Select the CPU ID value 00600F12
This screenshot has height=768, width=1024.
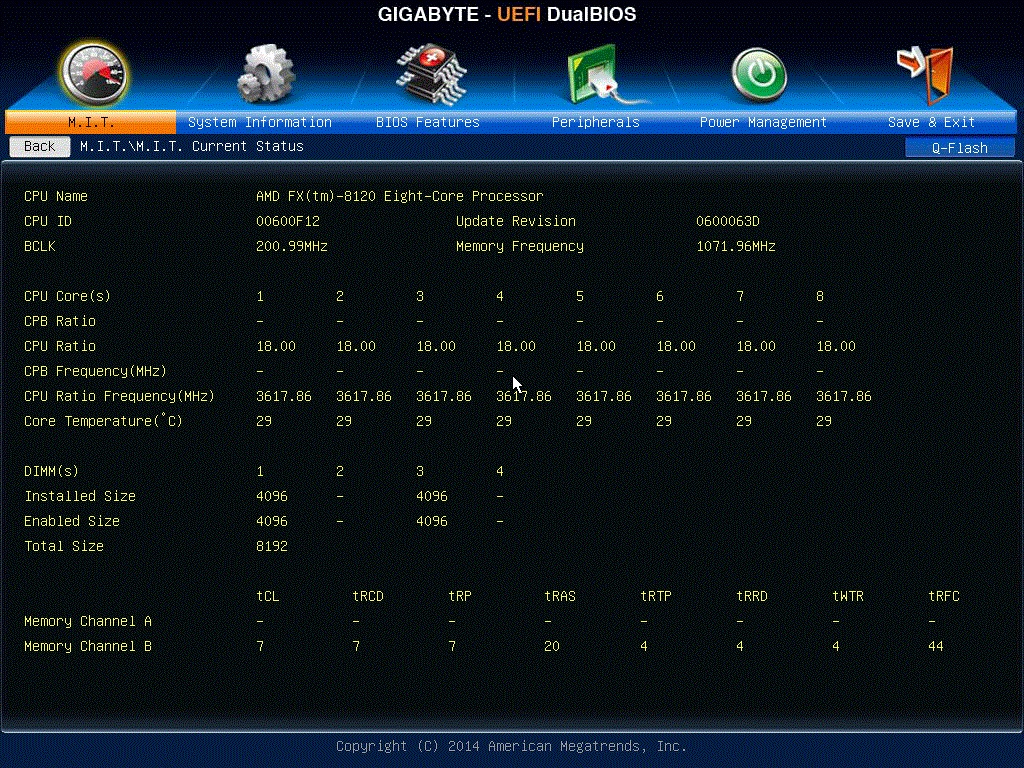click(x=288, y=221)
